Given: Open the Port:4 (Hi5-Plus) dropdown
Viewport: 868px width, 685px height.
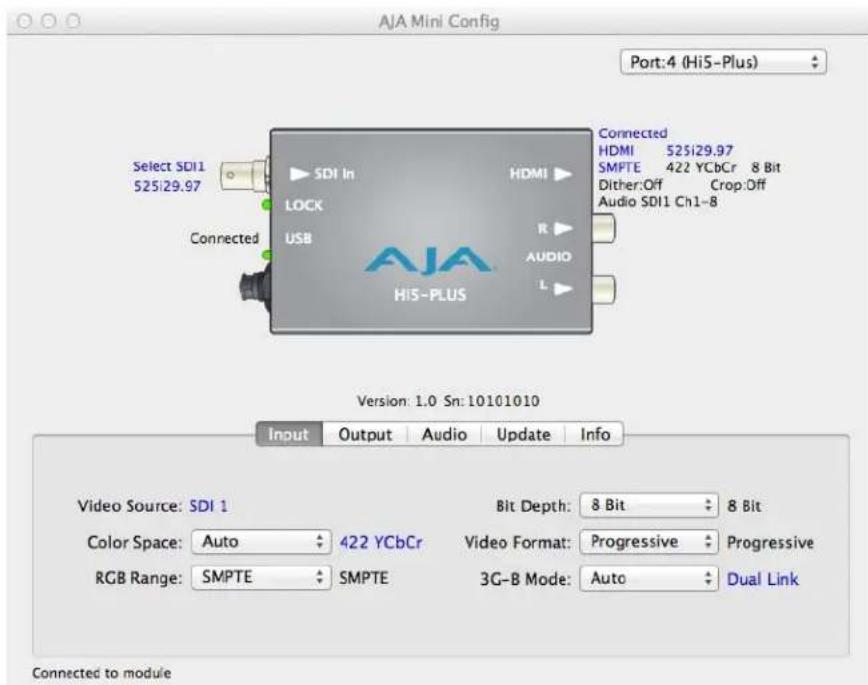Looking at the screenshot, I should click(723, 61).
